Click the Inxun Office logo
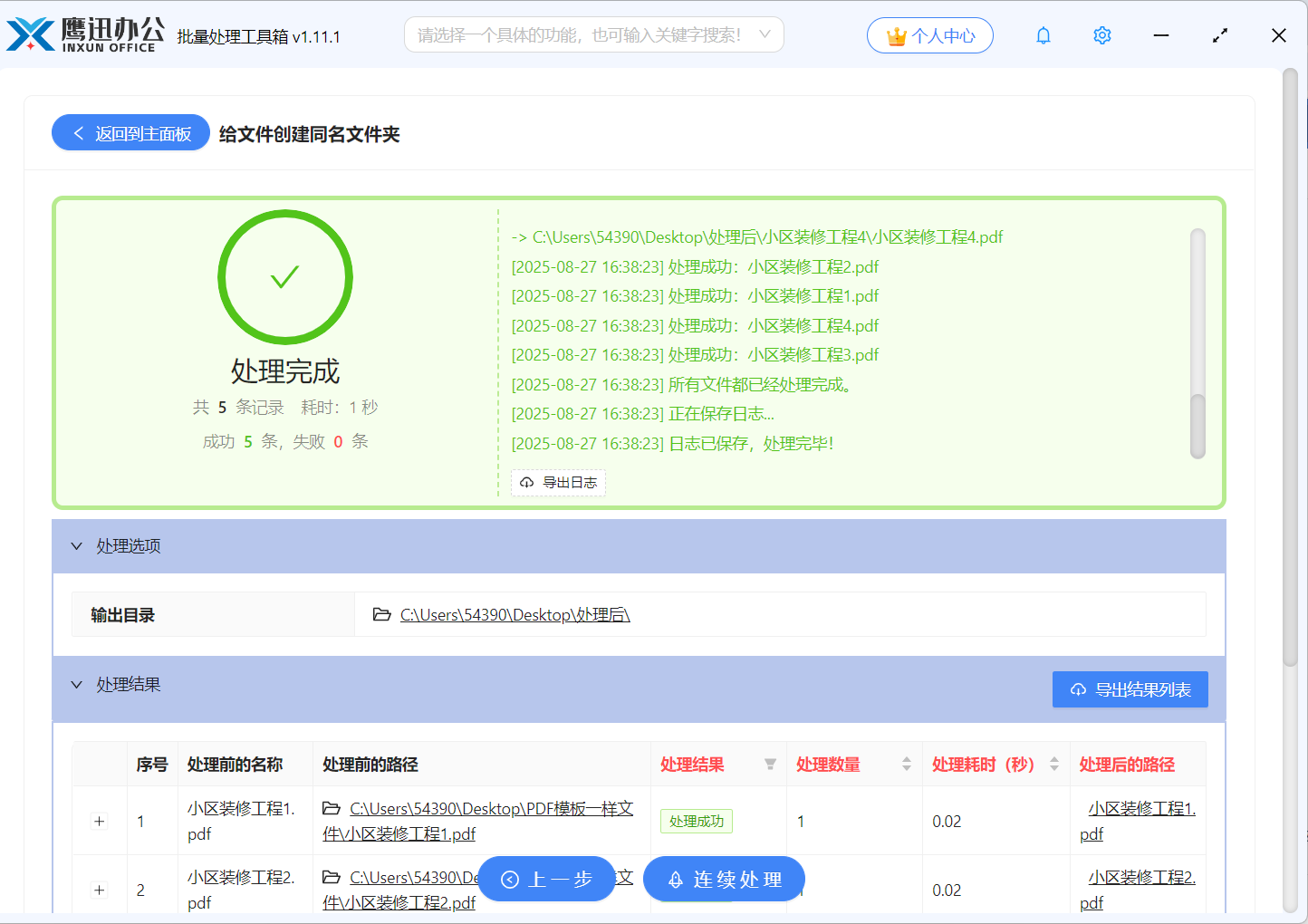 (x=86, y=34)
